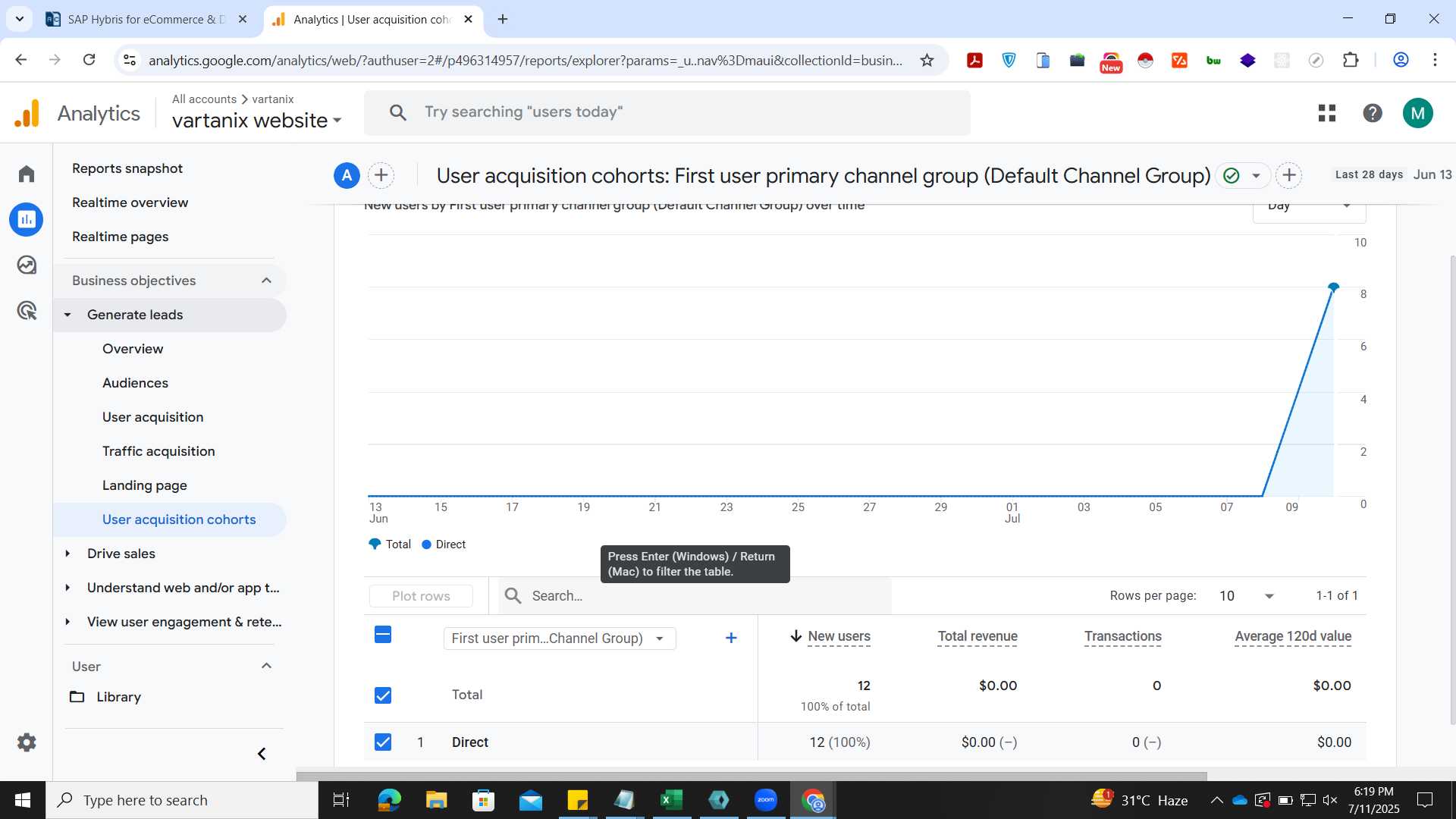Open the Landing page report
Image resolution: width=1456 pixels, height=819 pixels.
tap(145, 485)
